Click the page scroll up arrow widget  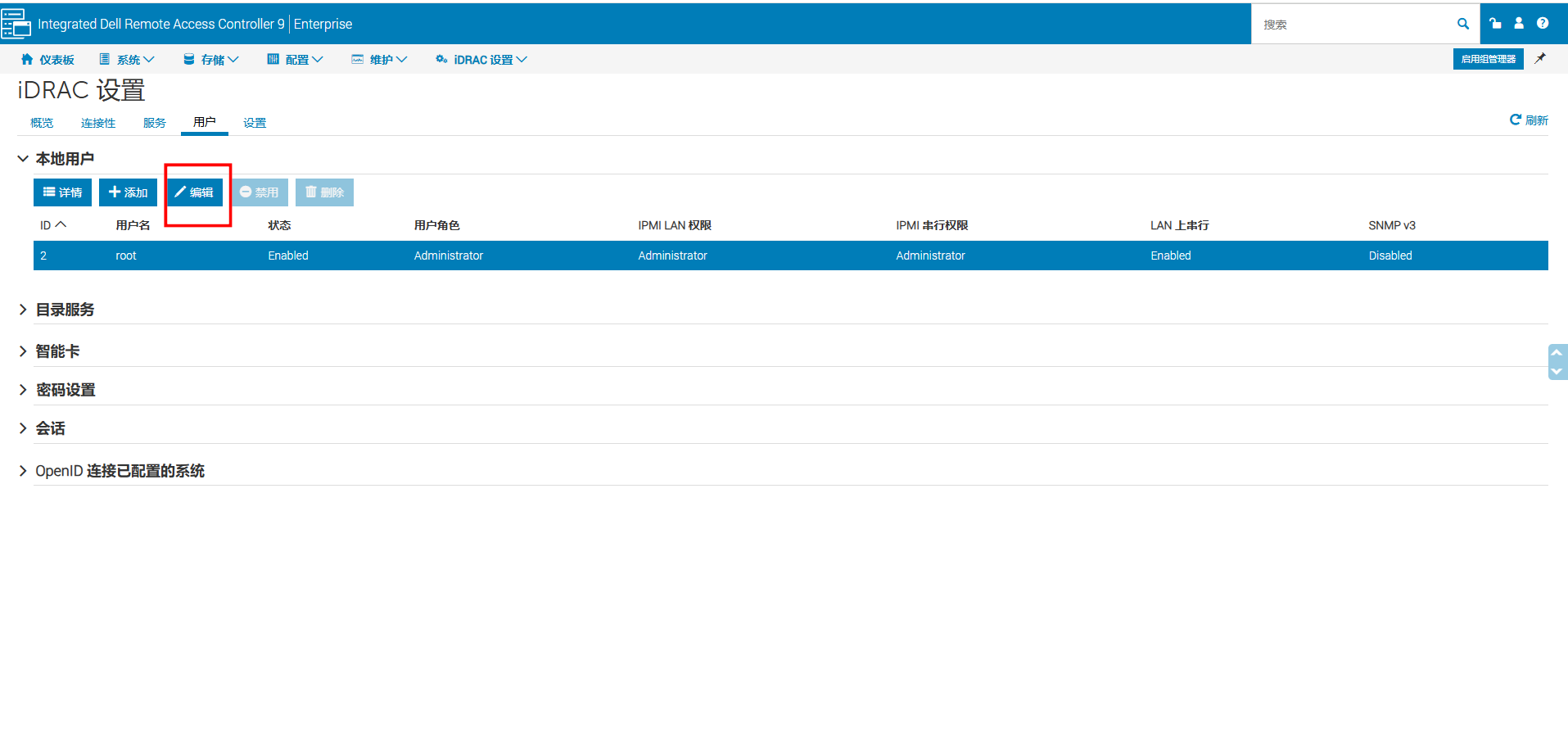click(1557, 352)
